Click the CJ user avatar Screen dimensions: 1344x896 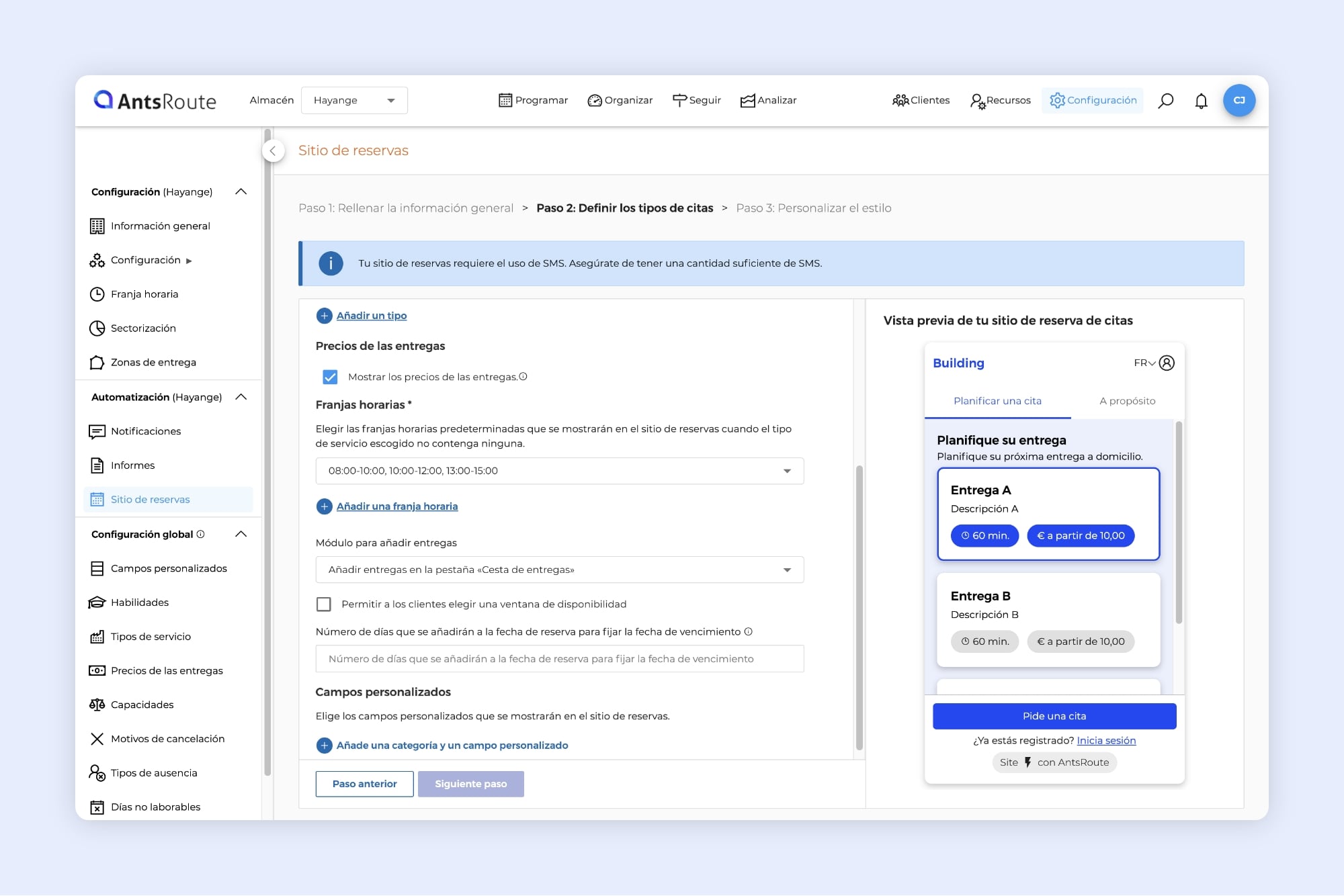(1238, 101)
